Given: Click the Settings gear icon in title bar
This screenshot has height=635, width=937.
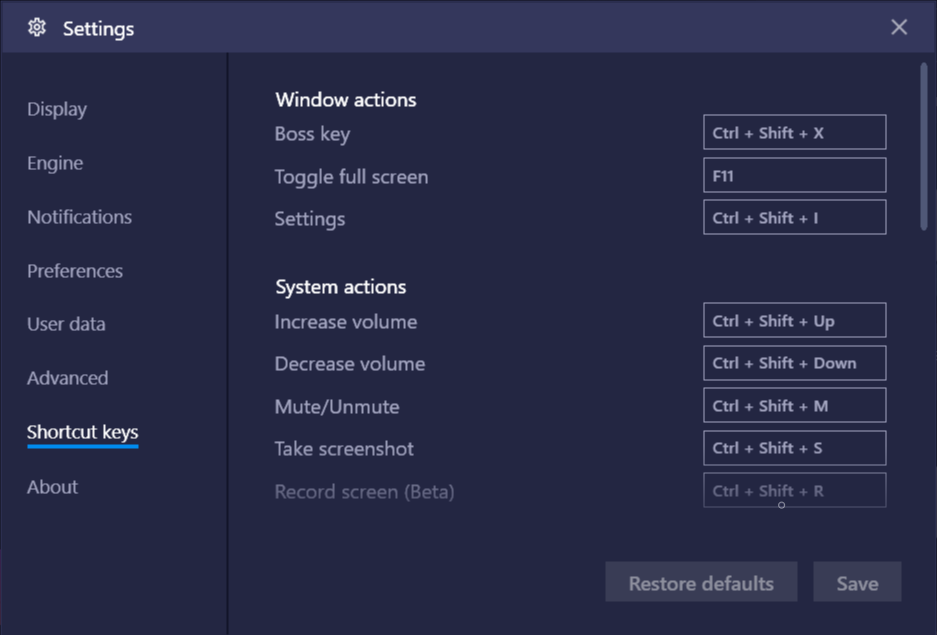Looking at the screenshot, I should (37, 27).
